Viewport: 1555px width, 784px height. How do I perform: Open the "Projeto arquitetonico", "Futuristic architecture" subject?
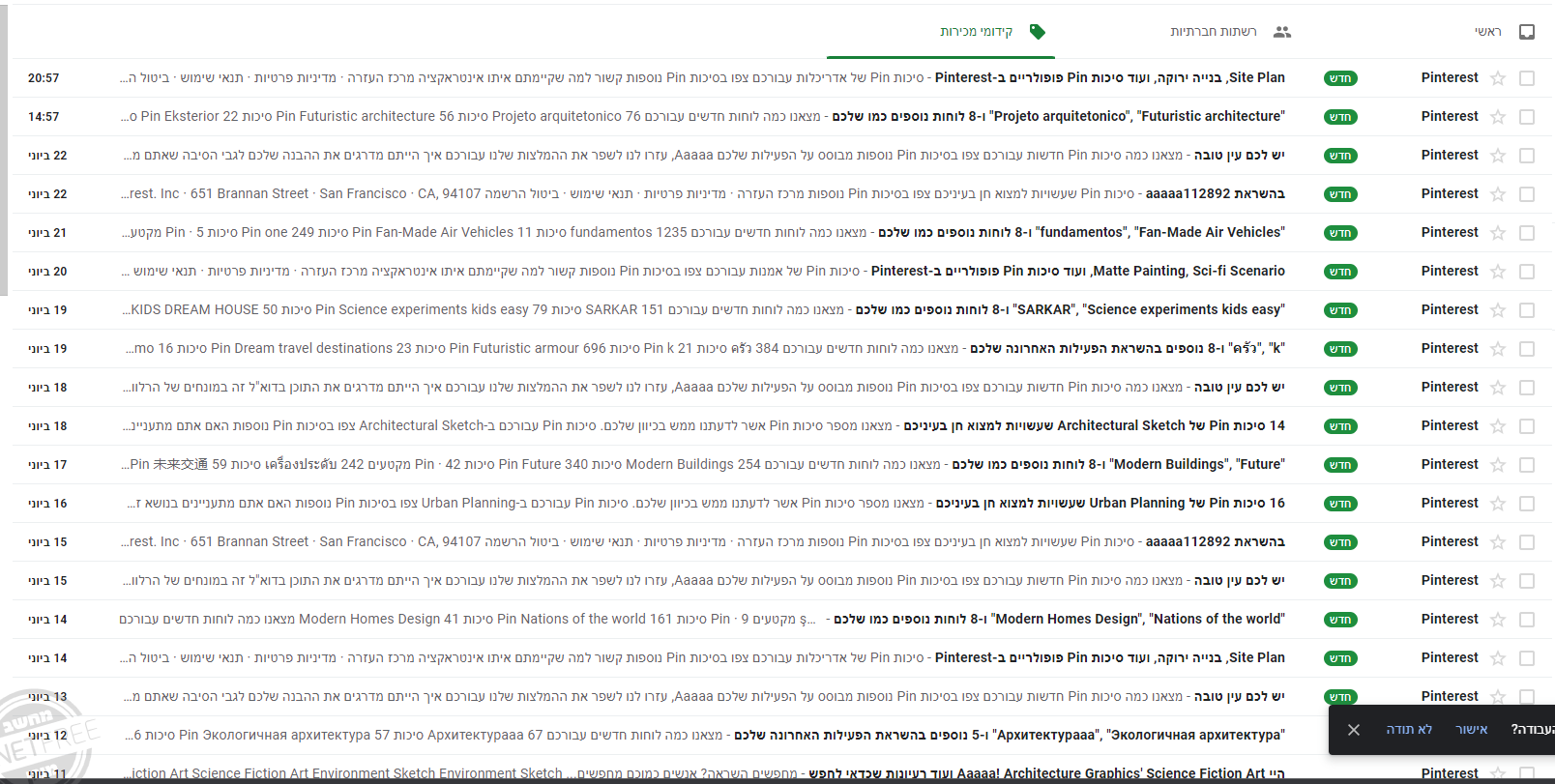[x=1059, y=117]
